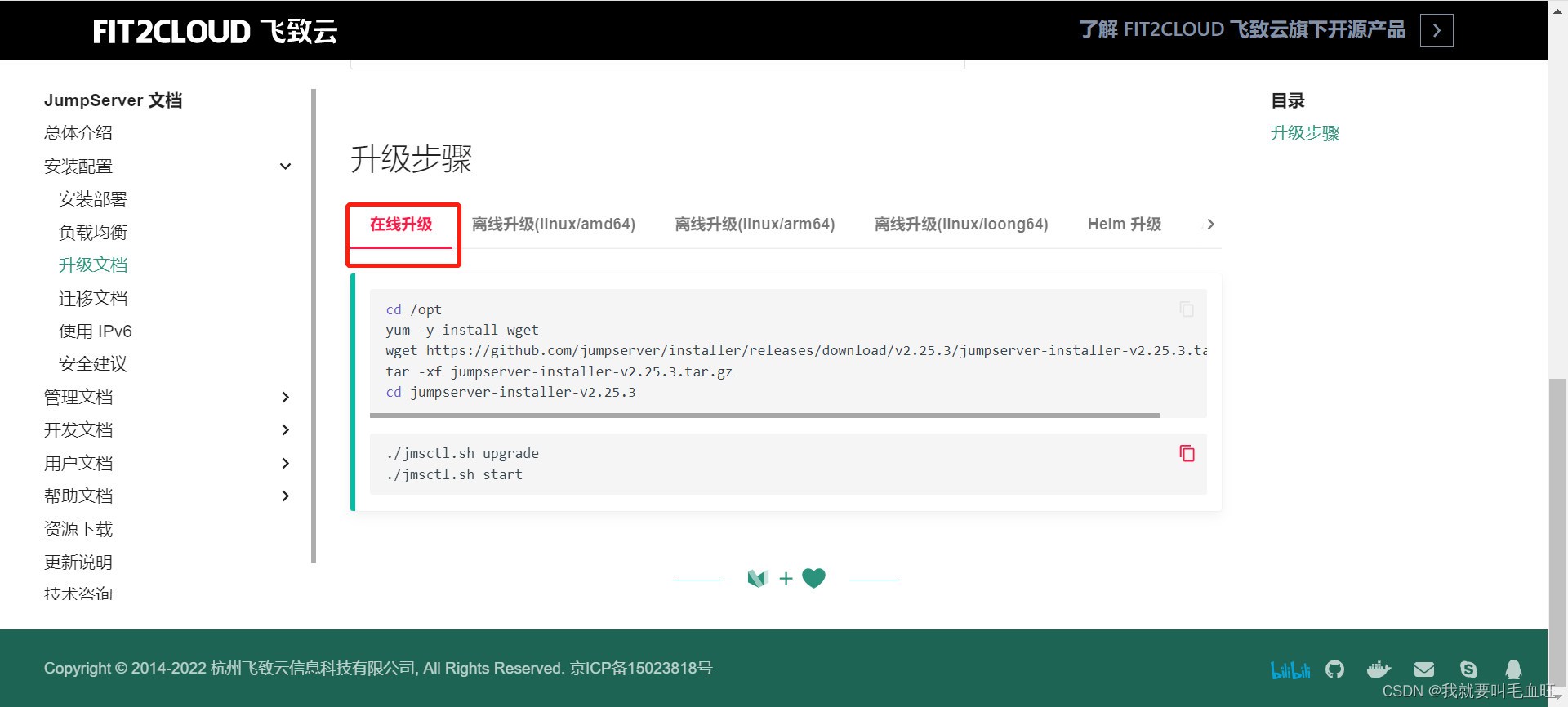Click the 安装配置 sidebar label
The image size is (1568, 707).
click(x=78, y=167)
